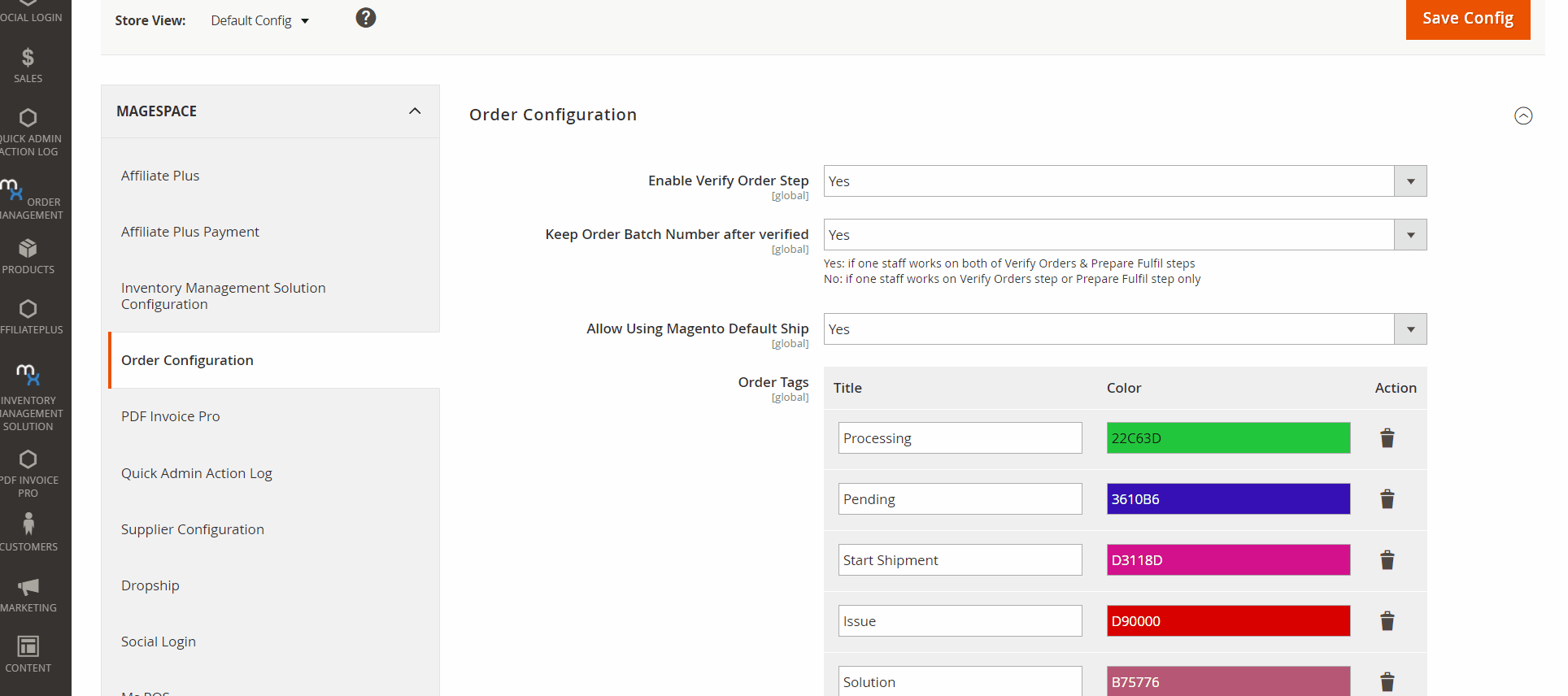The image size is (1568, 696).
Task: Click the Pending title input field
Action: coord(960,499)
